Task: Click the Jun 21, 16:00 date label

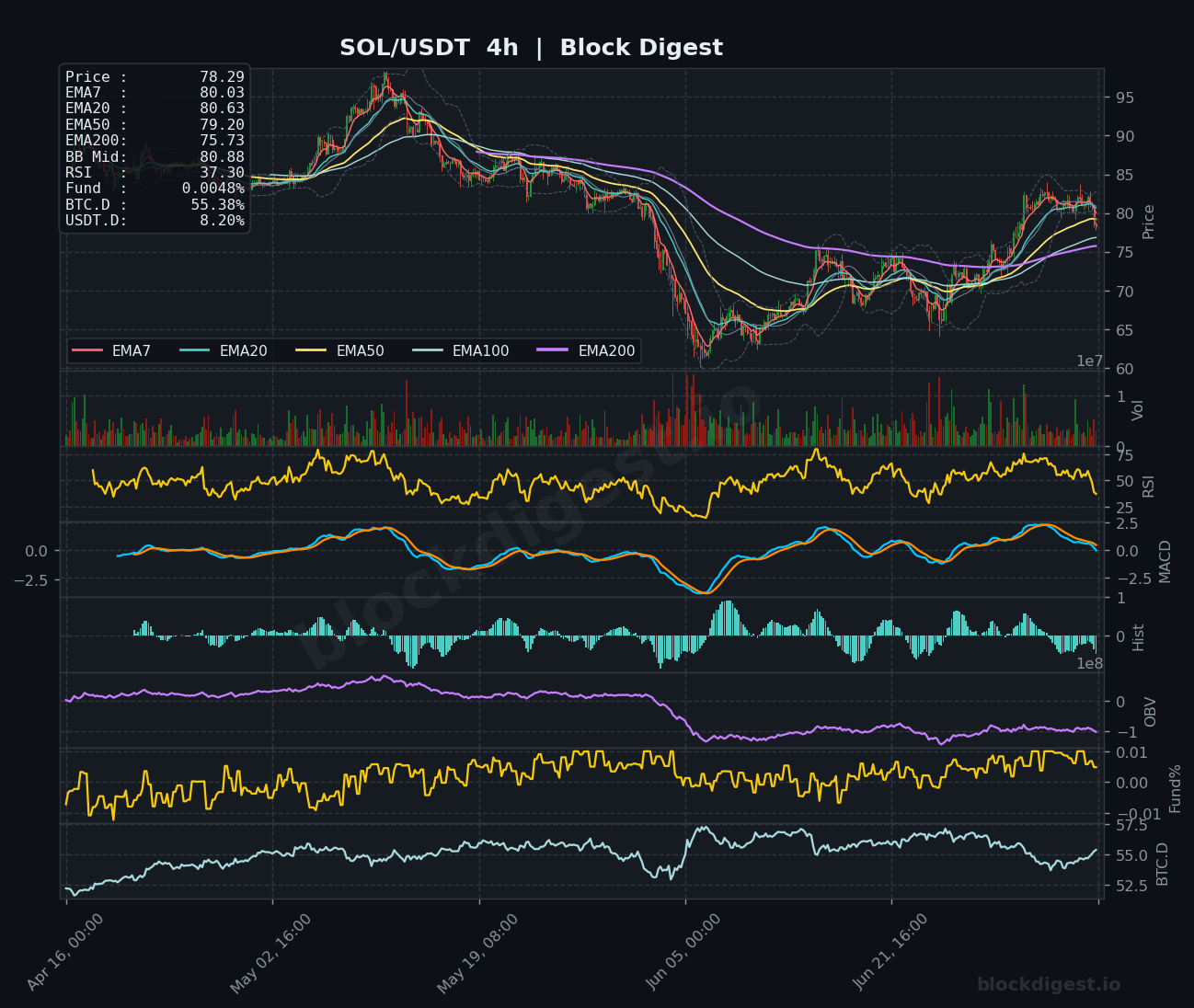Action: [x=891, y=952]
